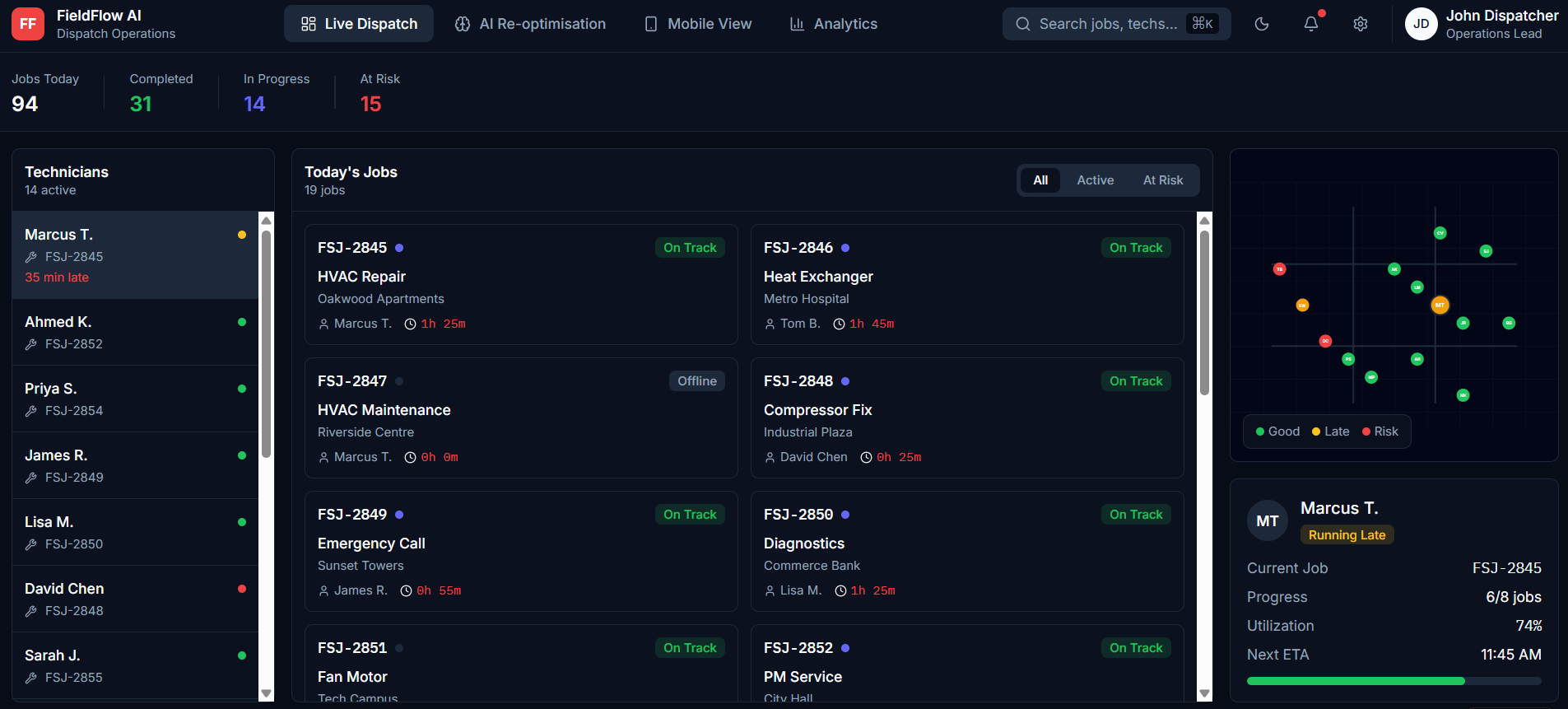Click the In Progress count 14
1568x709 pixels.
pos(254,104)
